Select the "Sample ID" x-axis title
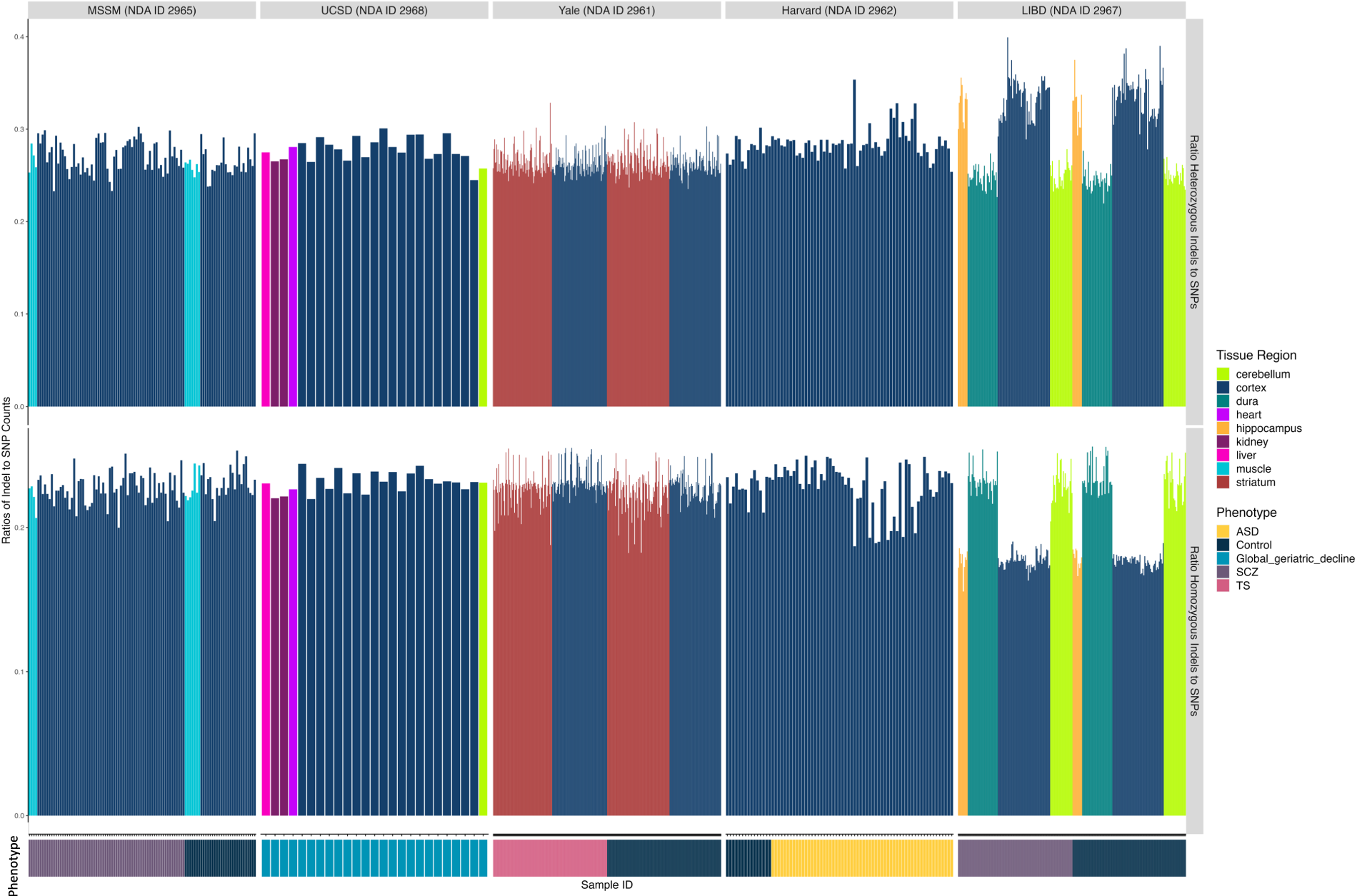 pyautogui.click(x=606, y=885)
